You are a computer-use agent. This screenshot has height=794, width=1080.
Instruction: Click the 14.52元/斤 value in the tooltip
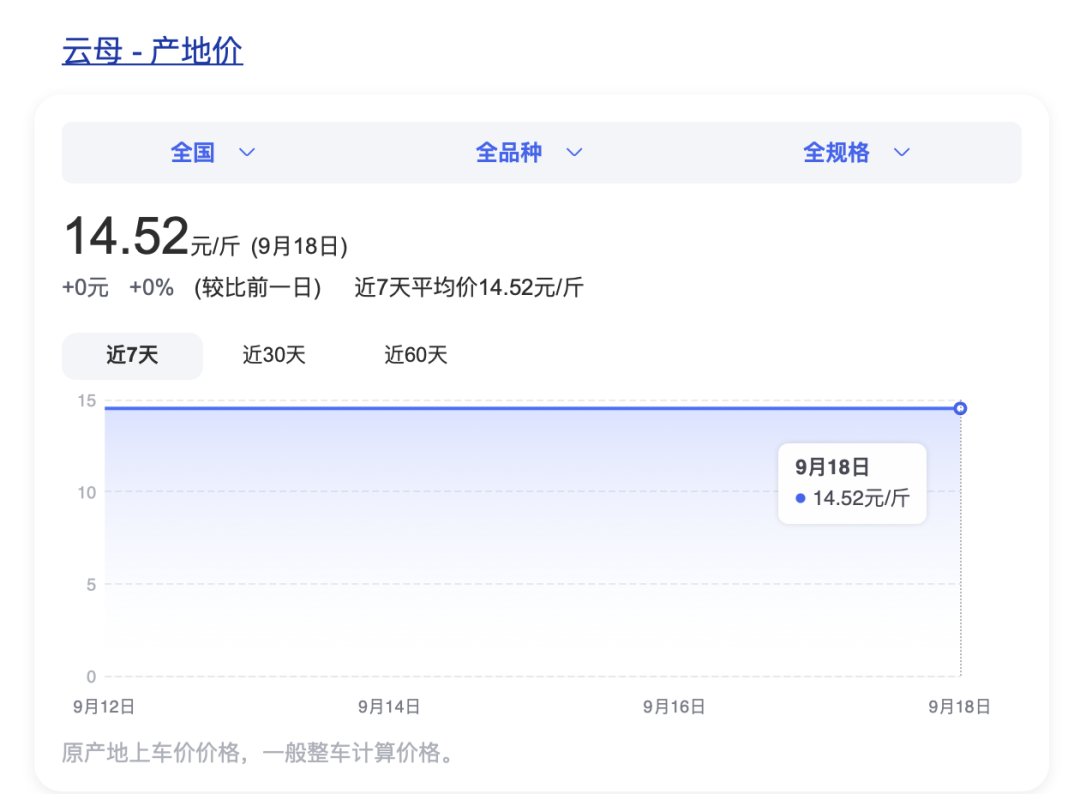coord(861,498)
